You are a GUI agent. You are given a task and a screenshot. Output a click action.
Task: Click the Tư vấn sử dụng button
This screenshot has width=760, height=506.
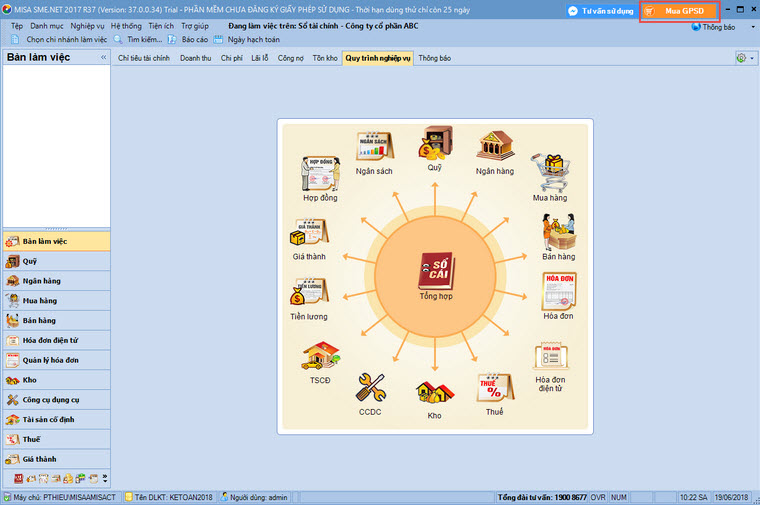(601, 10)
